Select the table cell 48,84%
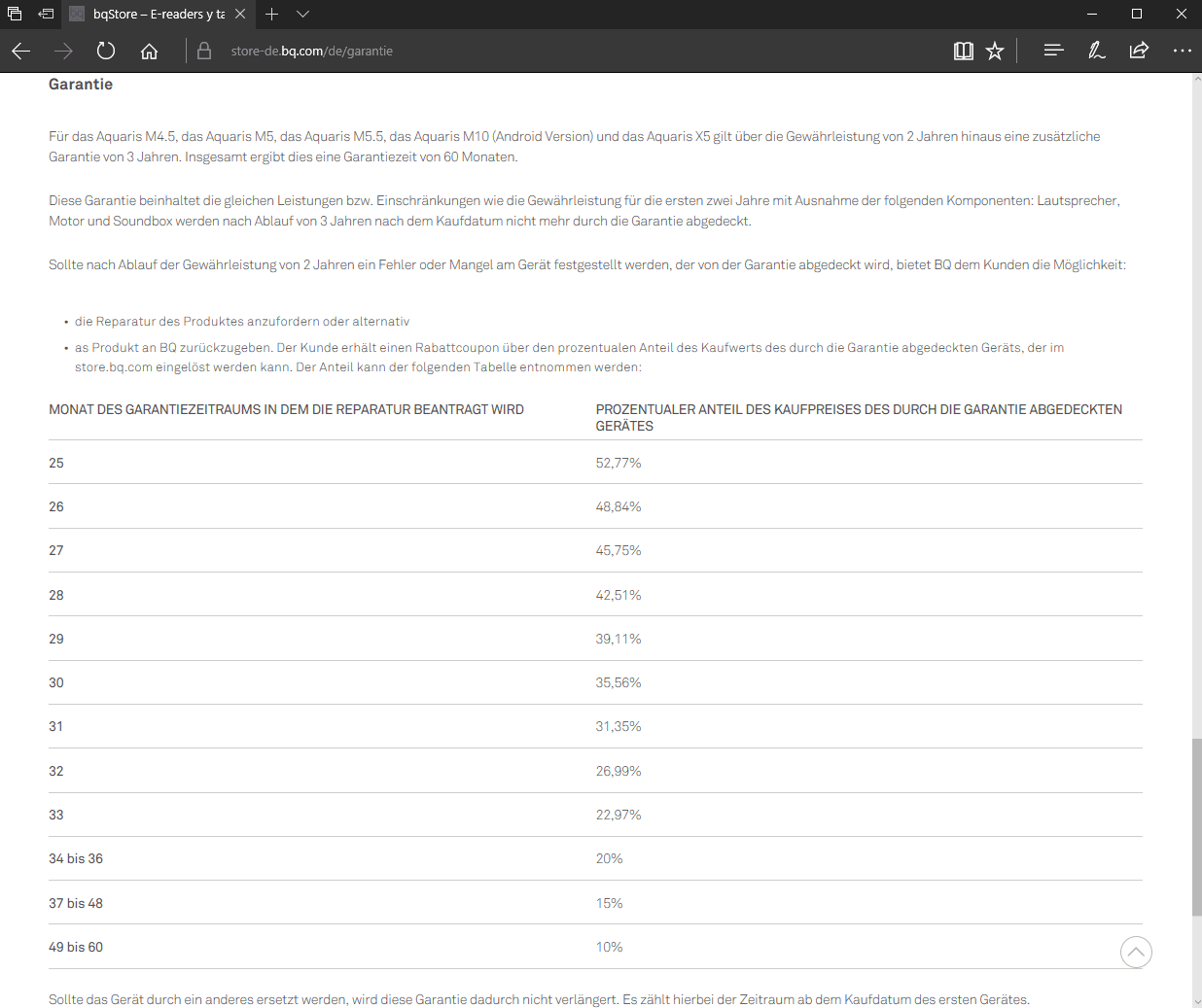 coord(619,506)
